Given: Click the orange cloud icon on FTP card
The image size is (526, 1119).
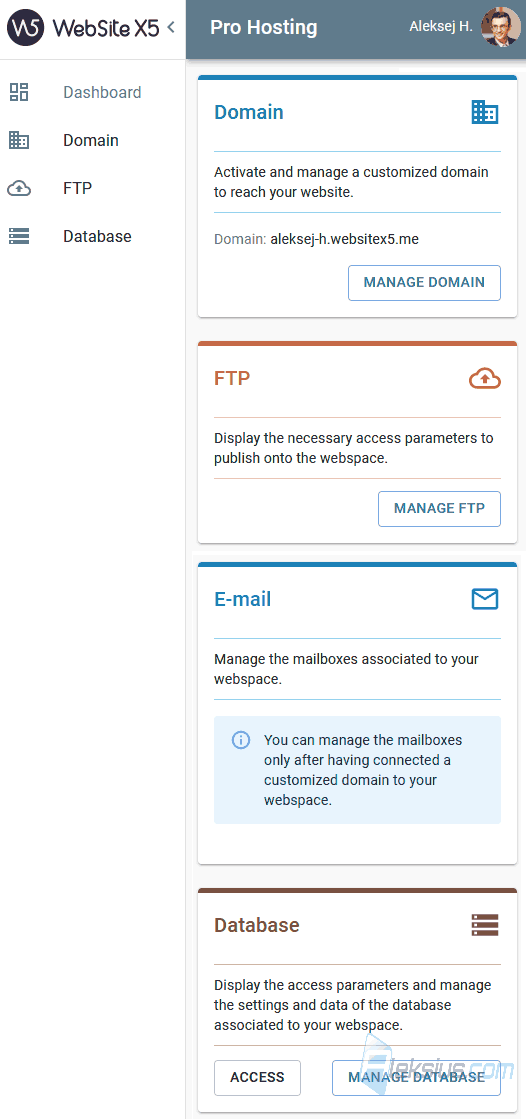Looking at the screenshot, I should [485, 378].
